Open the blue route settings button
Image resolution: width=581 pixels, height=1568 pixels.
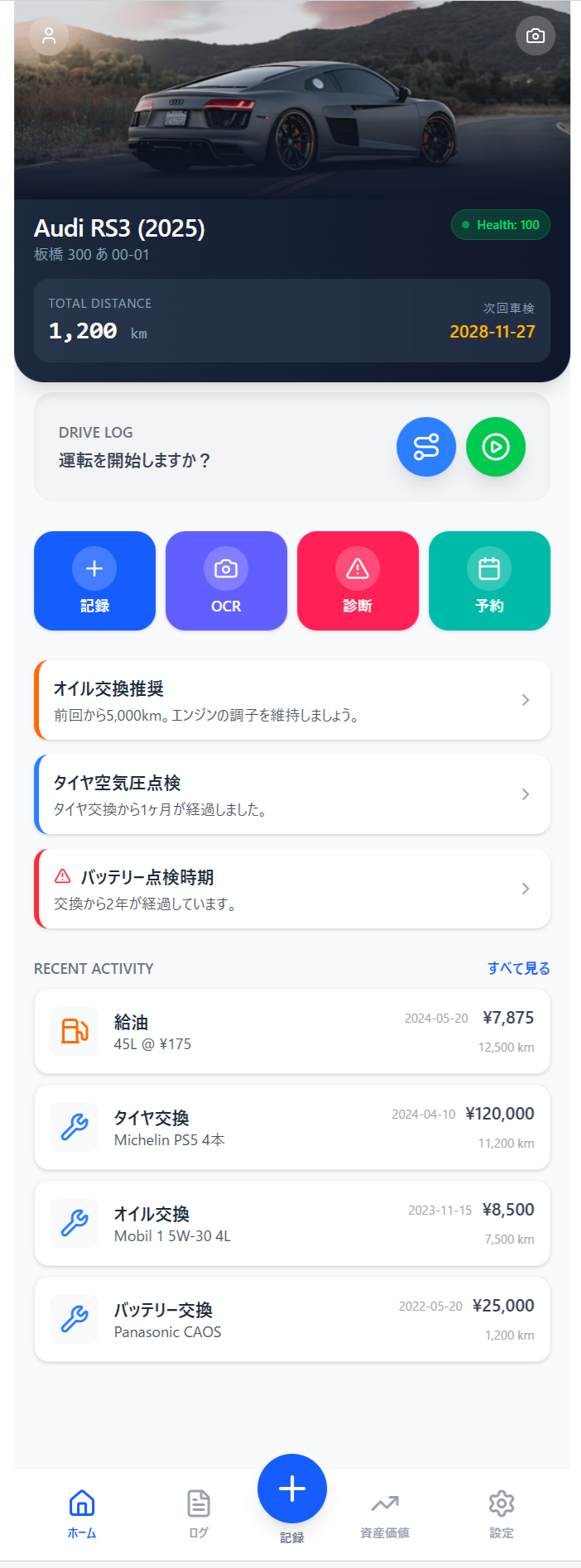pyautogui.click(x=426, y=447)
